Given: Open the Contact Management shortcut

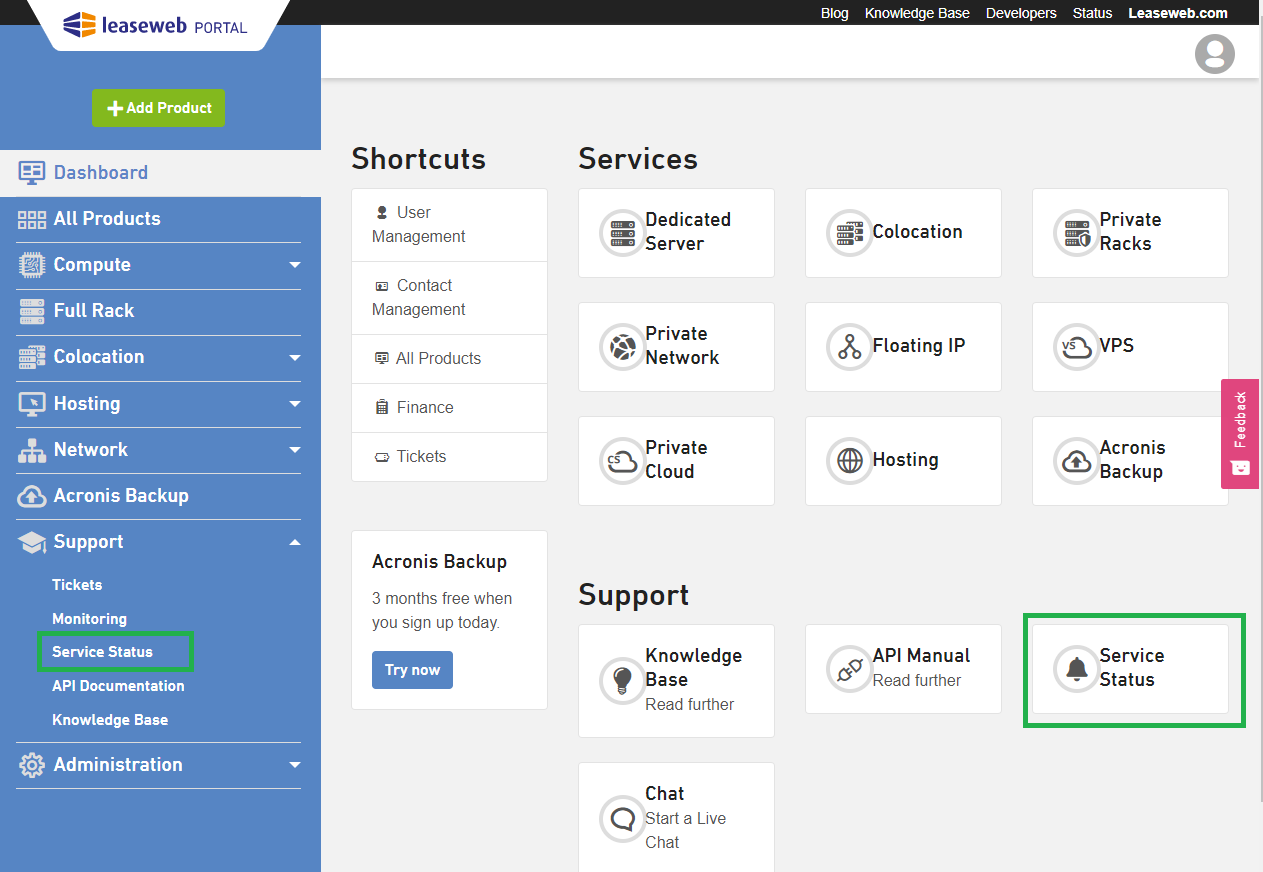Looking at the screenshot, I should click(x=449, y=298).
